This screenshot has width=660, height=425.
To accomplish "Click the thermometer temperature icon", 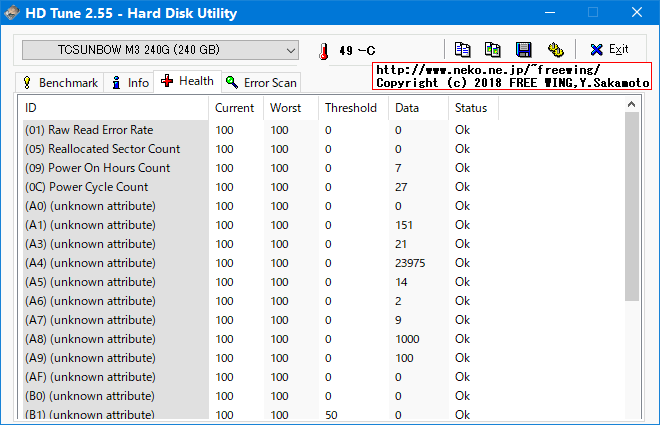I will click(x=323, y=51).
